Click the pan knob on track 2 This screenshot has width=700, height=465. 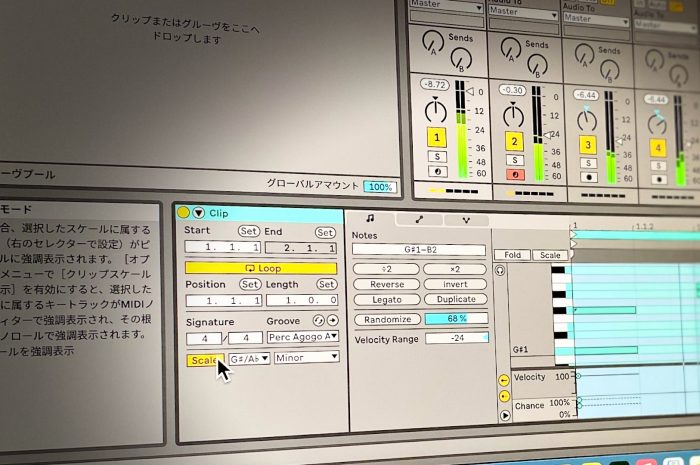(513, 115)
